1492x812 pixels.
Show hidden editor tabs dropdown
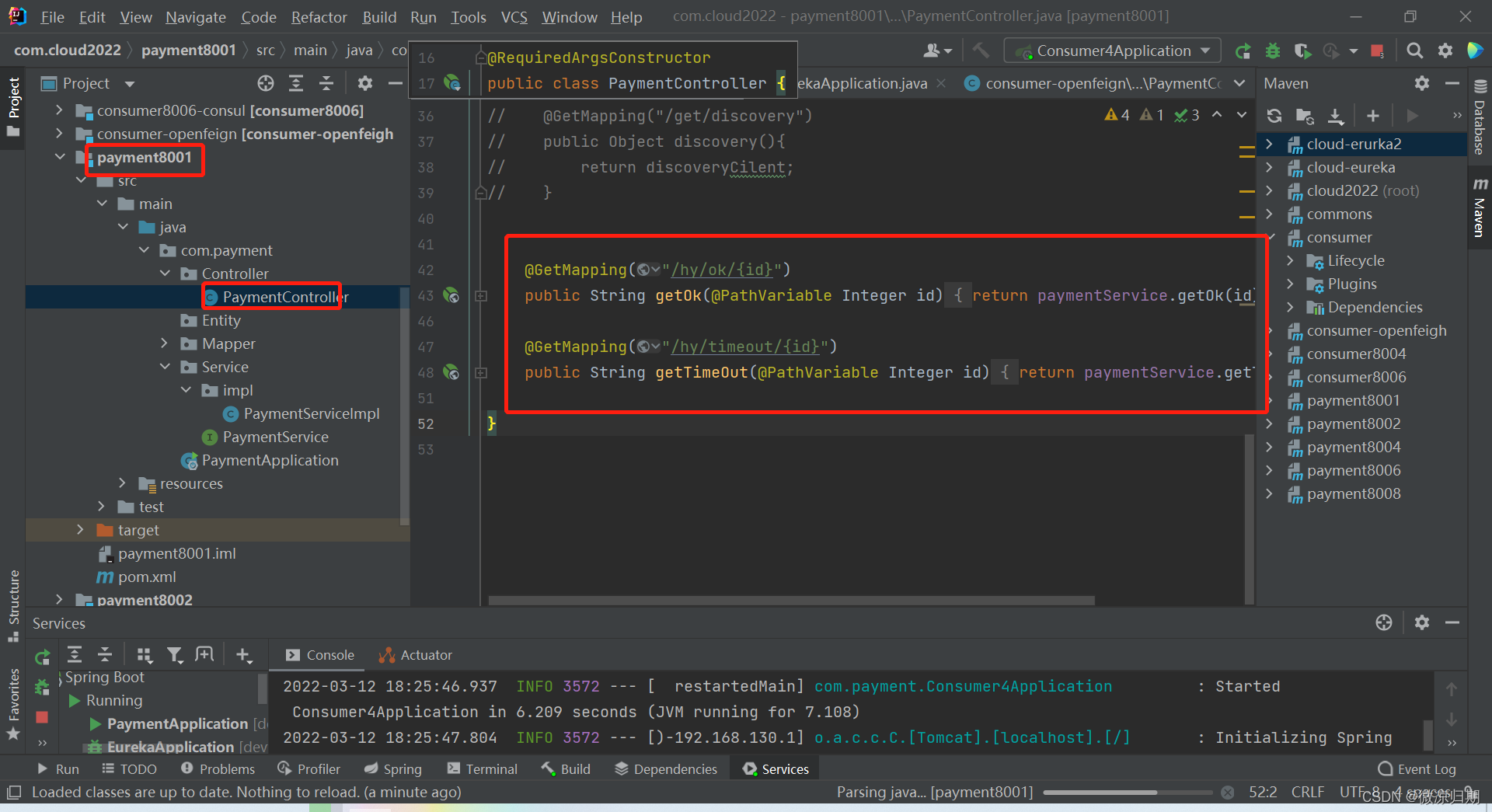1239,83
